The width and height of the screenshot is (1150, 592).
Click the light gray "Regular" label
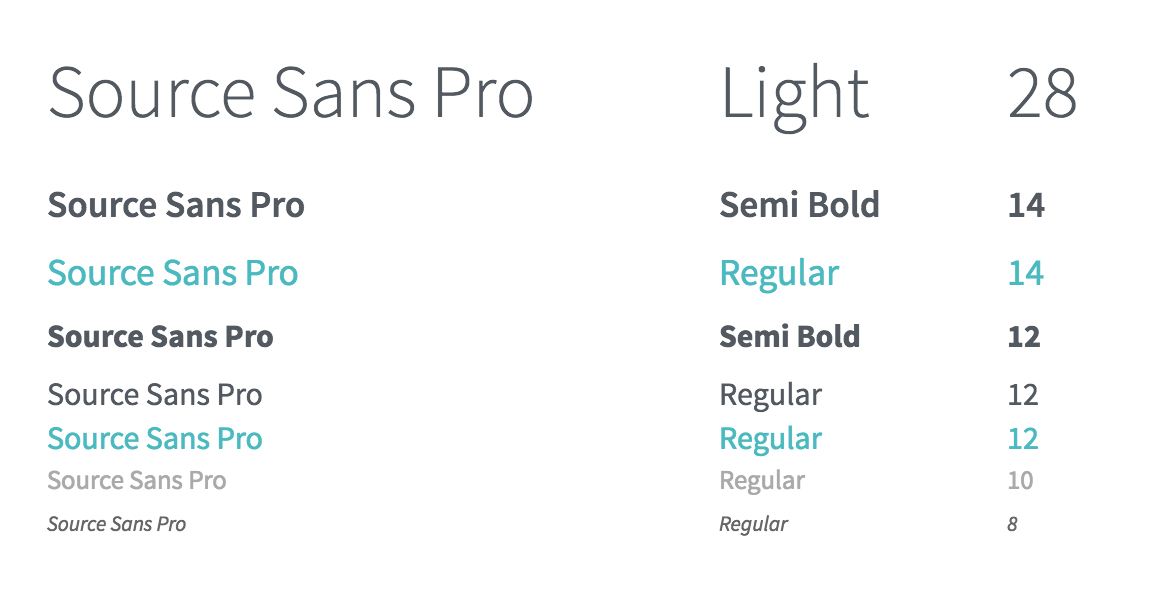coord(762,481)
